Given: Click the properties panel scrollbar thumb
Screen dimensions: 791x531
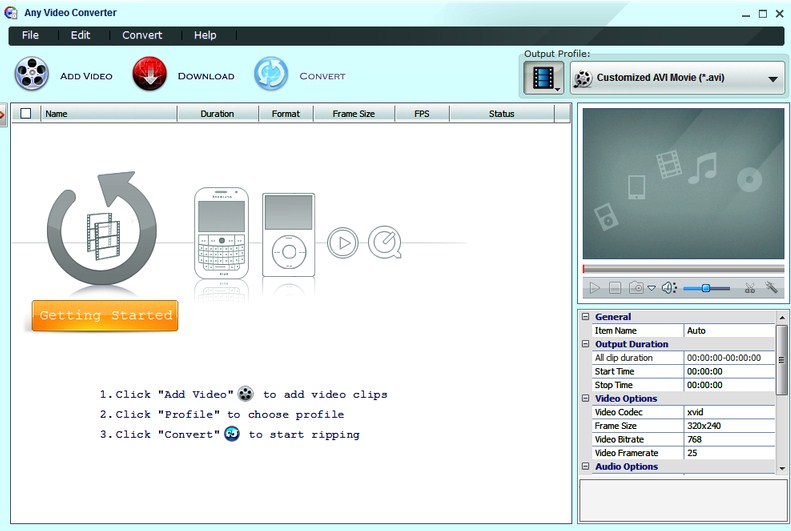Looking at the screenshot, I should coord(782,360).
